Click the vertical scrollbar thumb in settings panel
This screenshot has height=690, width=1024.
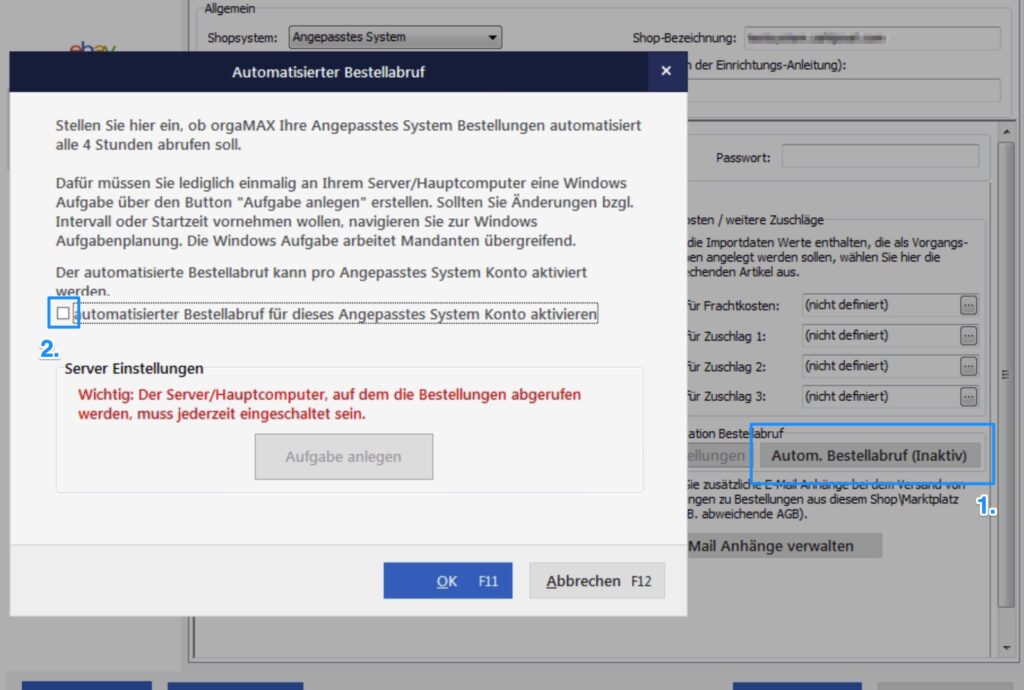1006,375
